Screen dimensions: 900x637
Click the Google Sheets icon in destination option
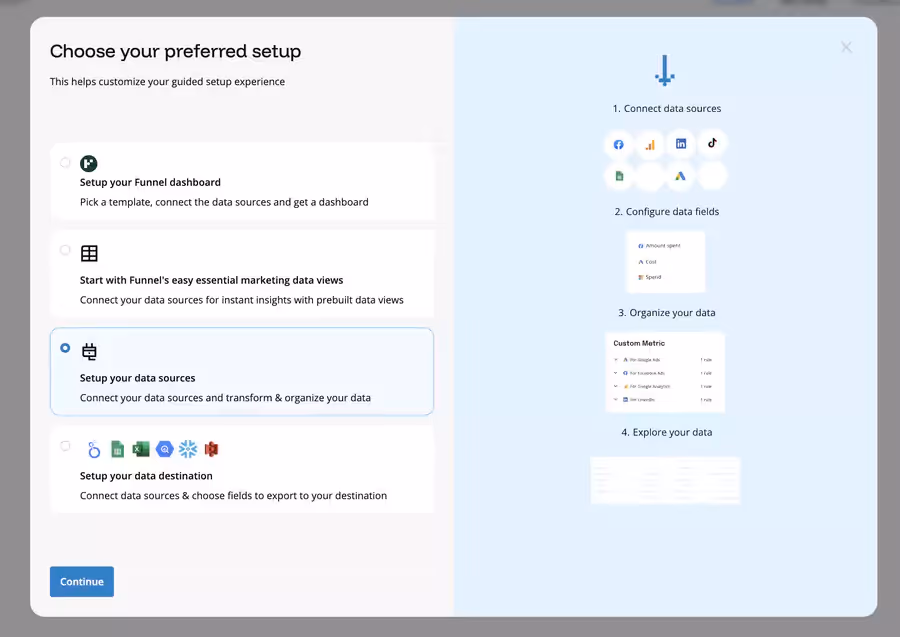point(118,449)
